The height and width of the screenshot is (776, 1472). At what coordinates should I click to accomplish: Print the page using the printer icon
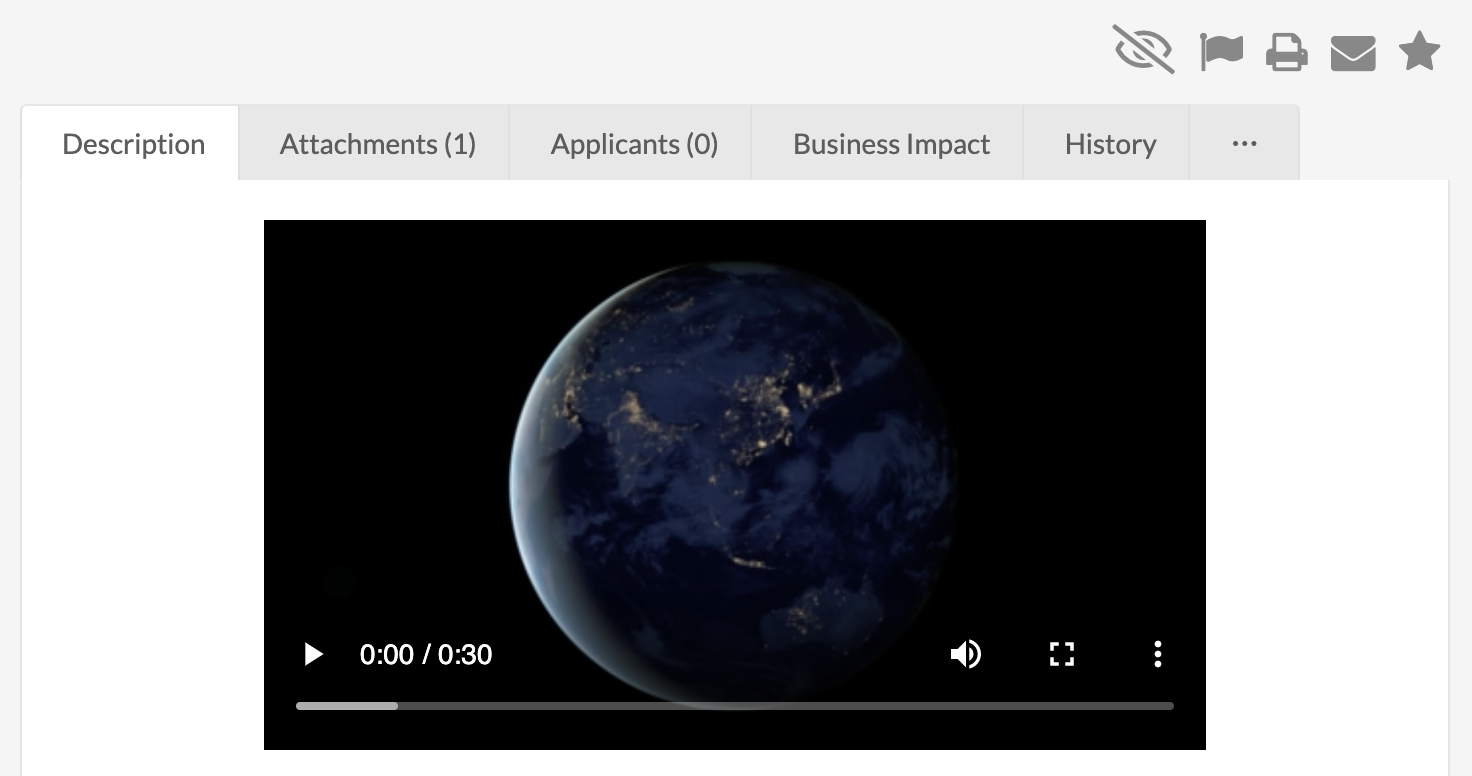tap(1287, 52)
